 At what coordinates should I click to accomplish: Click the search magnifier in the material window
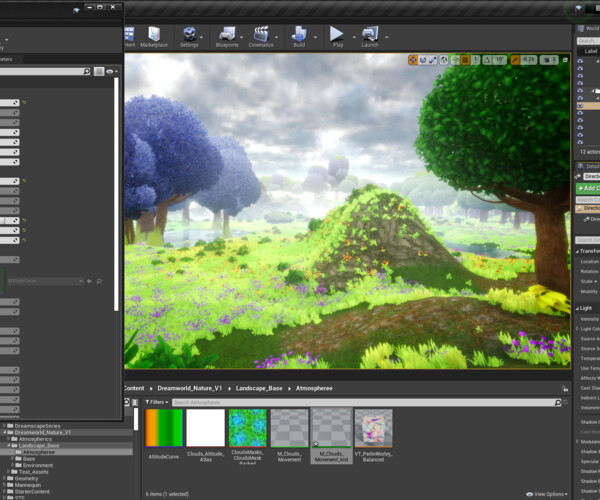[87, 72]
